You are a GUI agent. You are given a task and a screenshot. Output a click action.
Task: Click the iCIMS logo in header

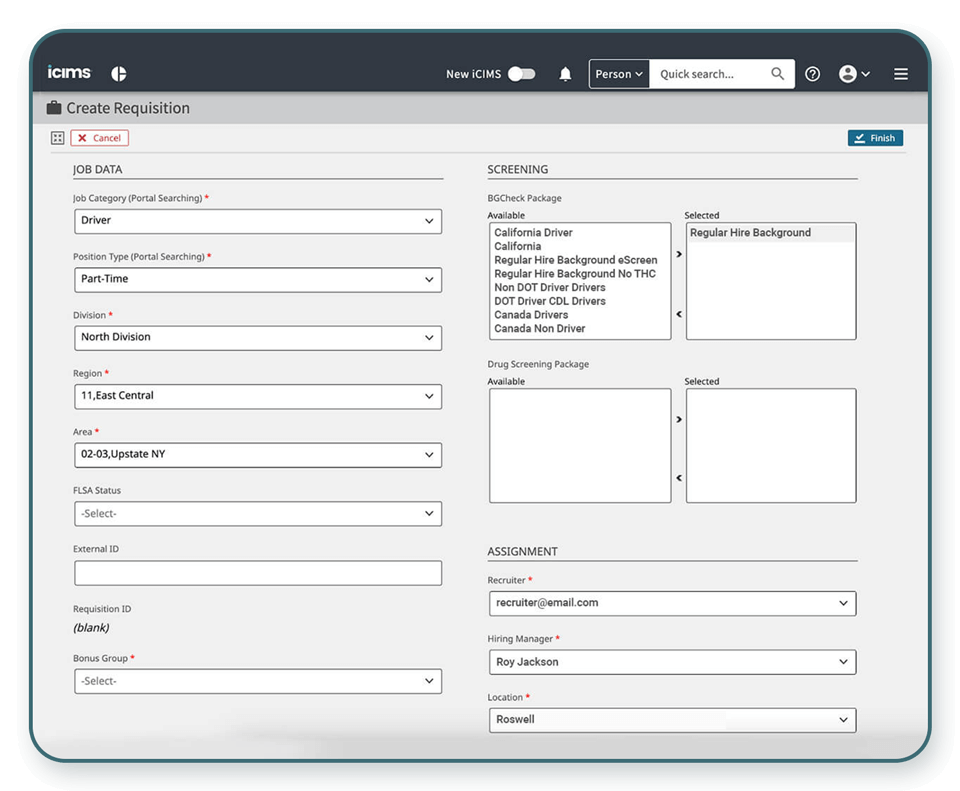pyautogui.click(x=69, y=73)
